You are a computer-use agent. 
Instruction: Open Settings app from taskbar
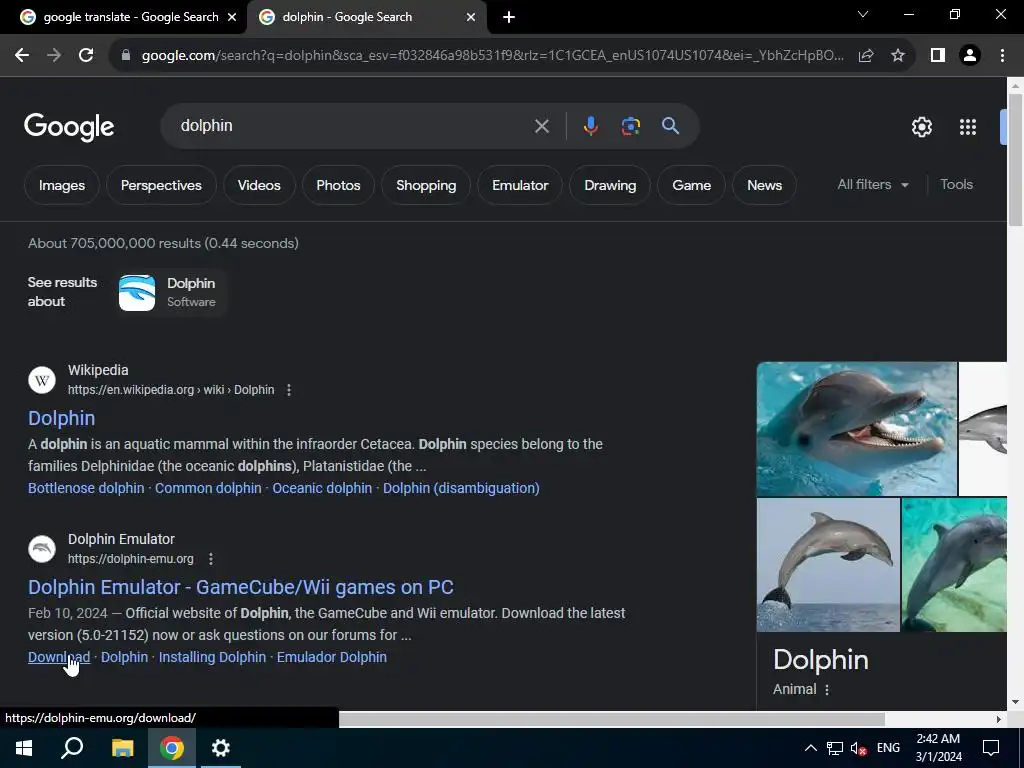(221, 748)
